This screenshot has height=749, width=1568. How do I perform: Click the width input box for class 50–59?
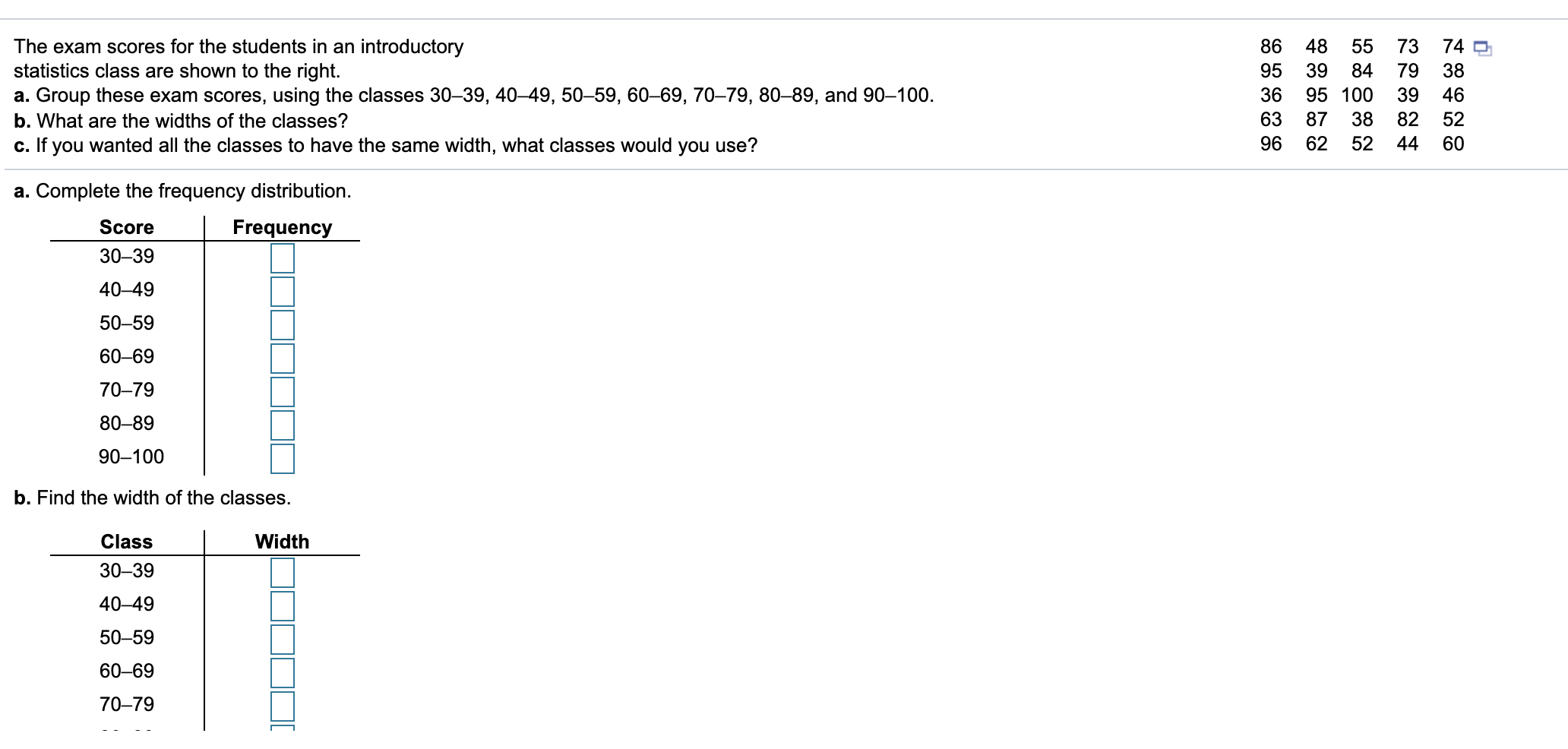(282, 639)
